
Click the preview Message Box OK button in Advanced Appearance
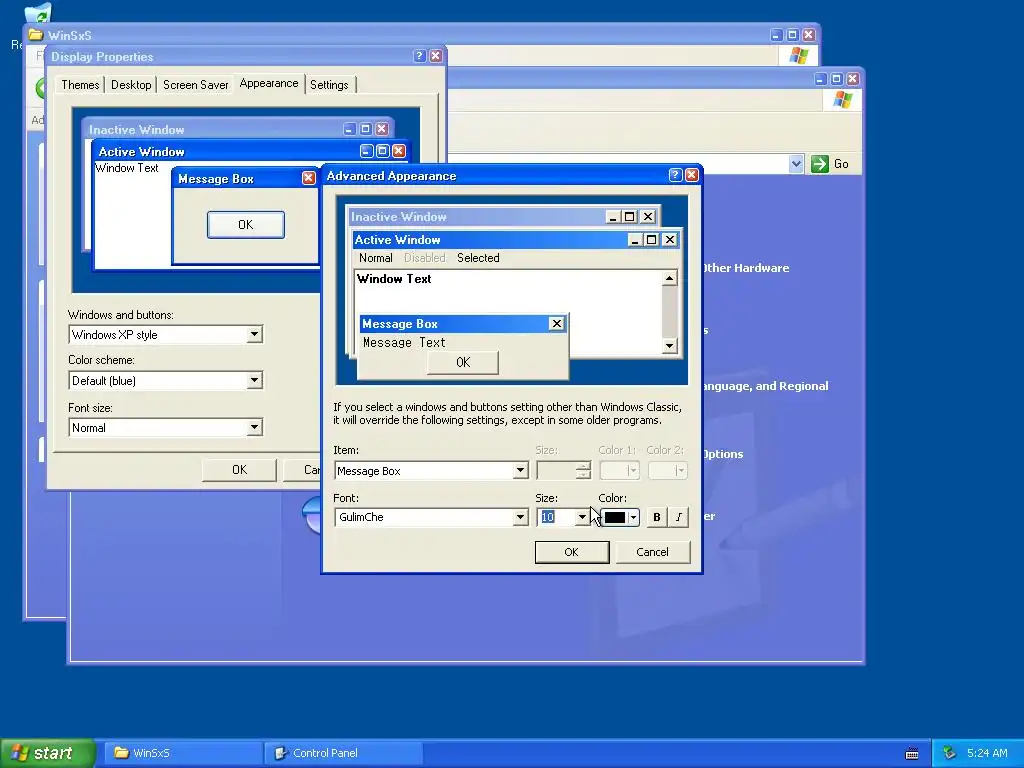[x=463, y=362]
